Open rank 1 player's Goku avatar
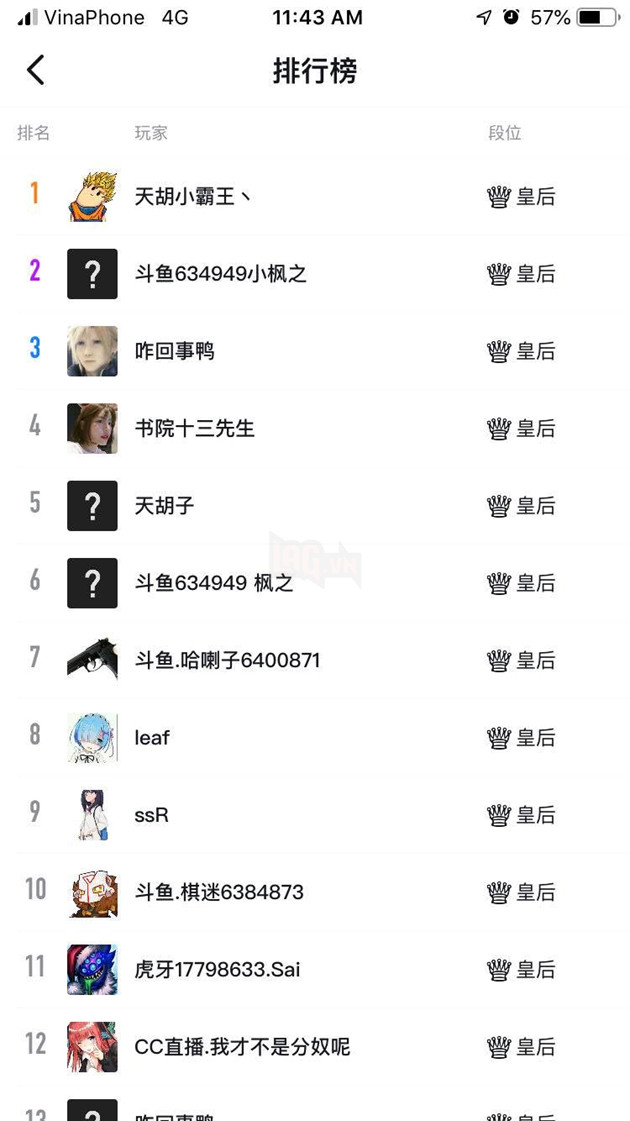This screenshot has width=630, height=1121. [x=92, y=197]
